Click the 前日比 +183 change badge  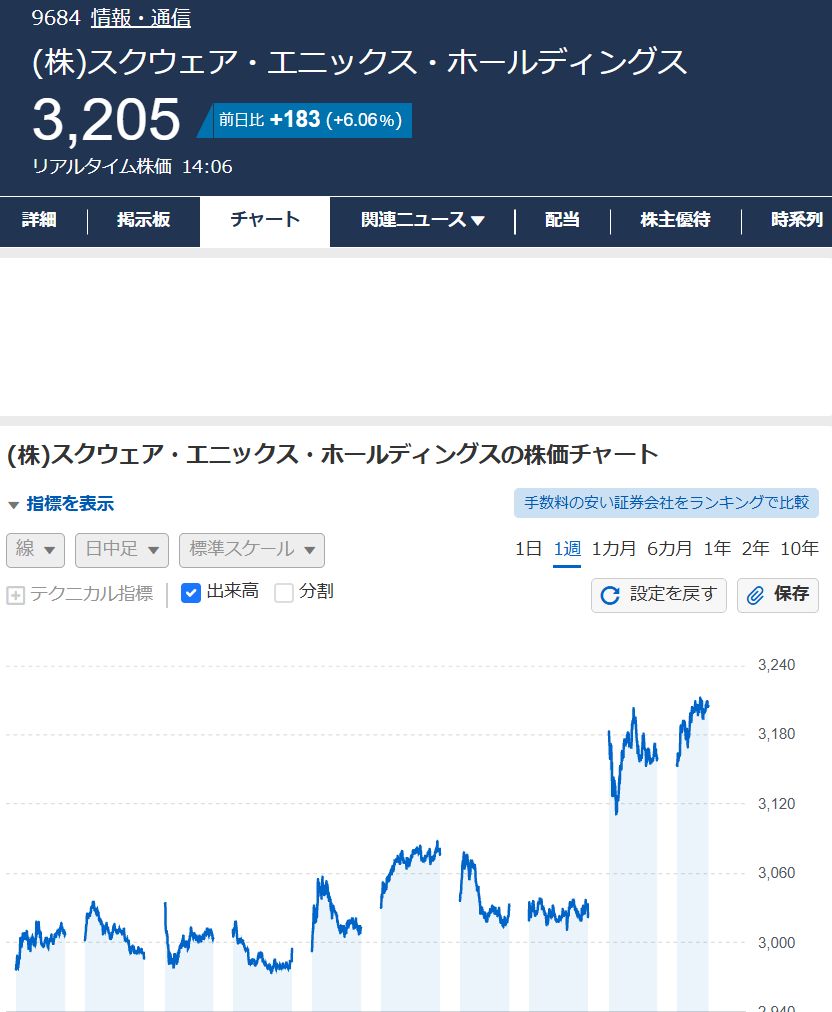click(x=305, y=120)
